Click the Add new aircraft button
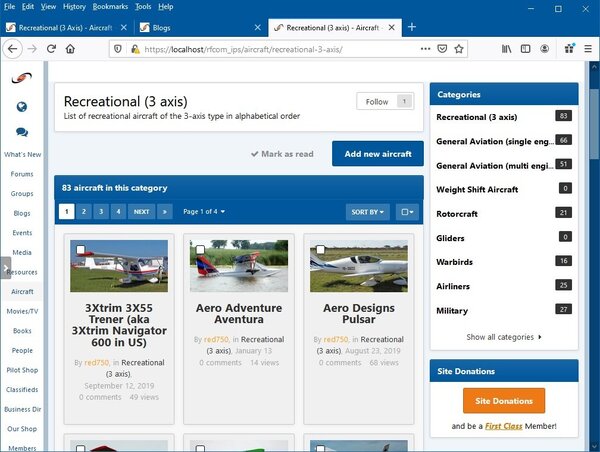Viewport: 600px width, 452px height. pos(377,154)
